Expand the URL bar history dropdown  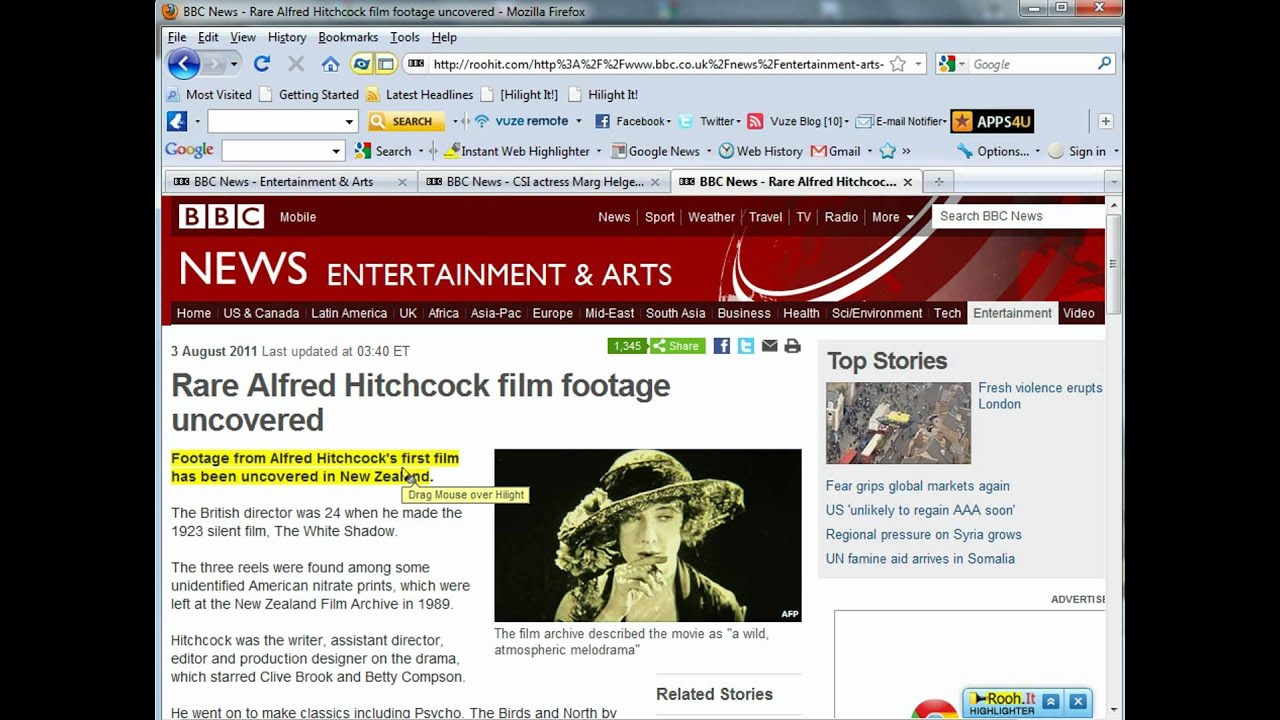pos(918,64)
